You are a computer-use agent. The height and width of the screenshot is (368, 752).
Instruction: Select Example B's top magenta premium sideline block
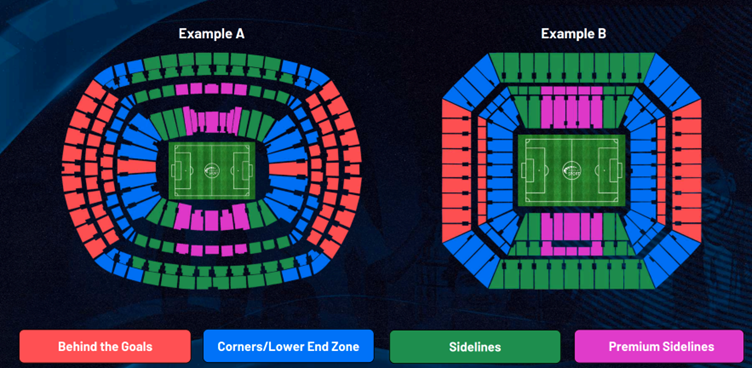(x=571, y=108)
